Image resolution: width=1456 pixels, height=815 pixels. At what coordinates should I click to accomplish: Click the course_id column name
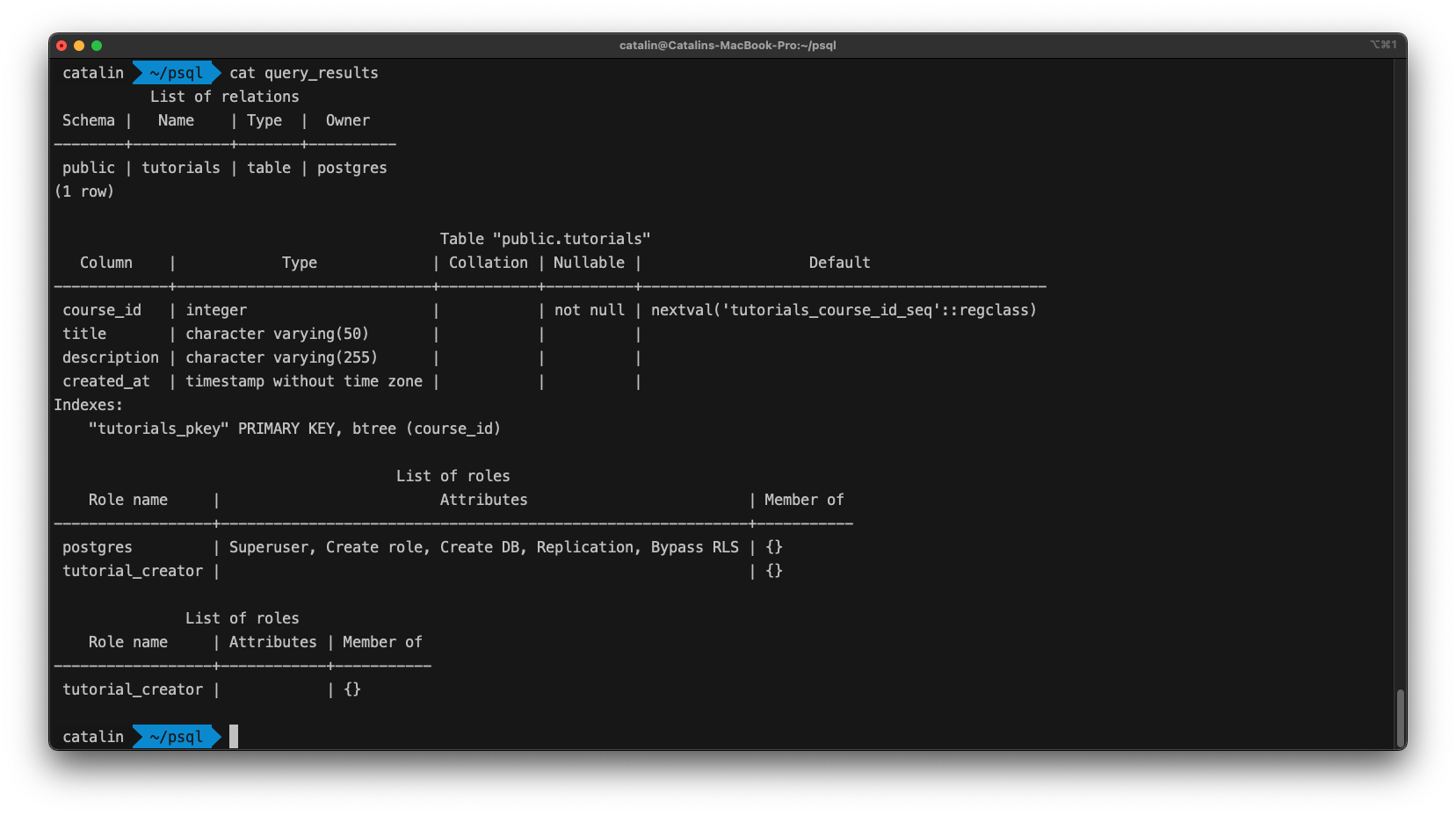pyautogui.click(x=102, y=310)
